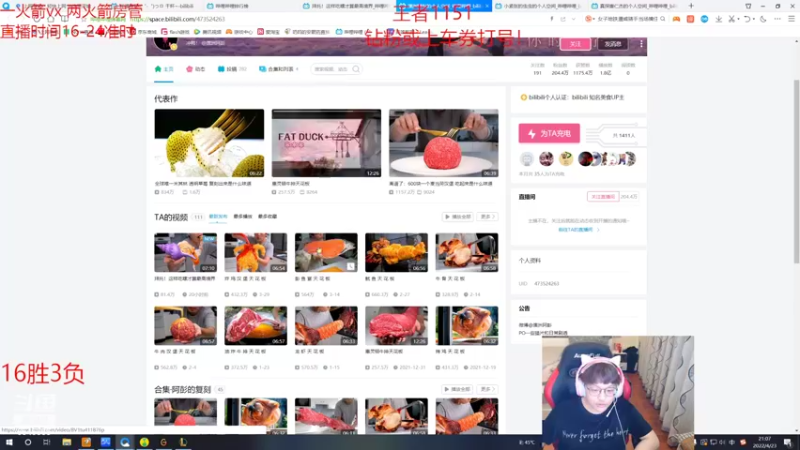
Task: Click the night mode moon icon in toolbar
Action: (763, 19)
